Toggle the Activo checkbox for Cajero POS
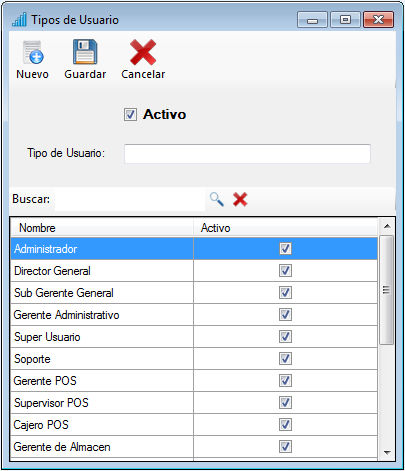Viewport: 405px width, 471px height. 285,425
